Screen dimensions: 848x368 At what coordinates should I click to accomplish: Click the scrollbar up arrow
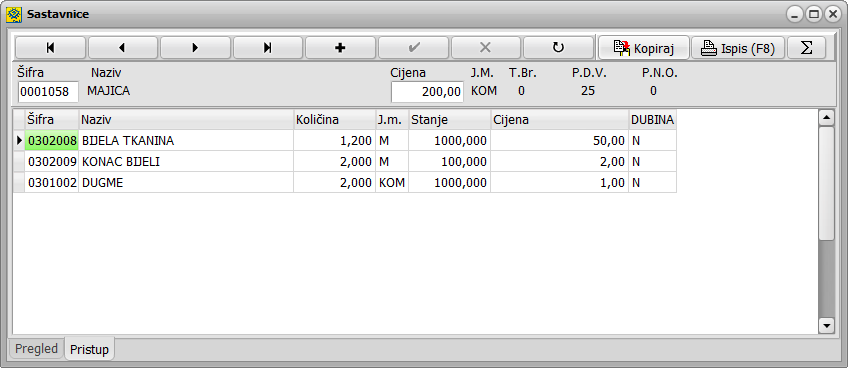[826, 117]
